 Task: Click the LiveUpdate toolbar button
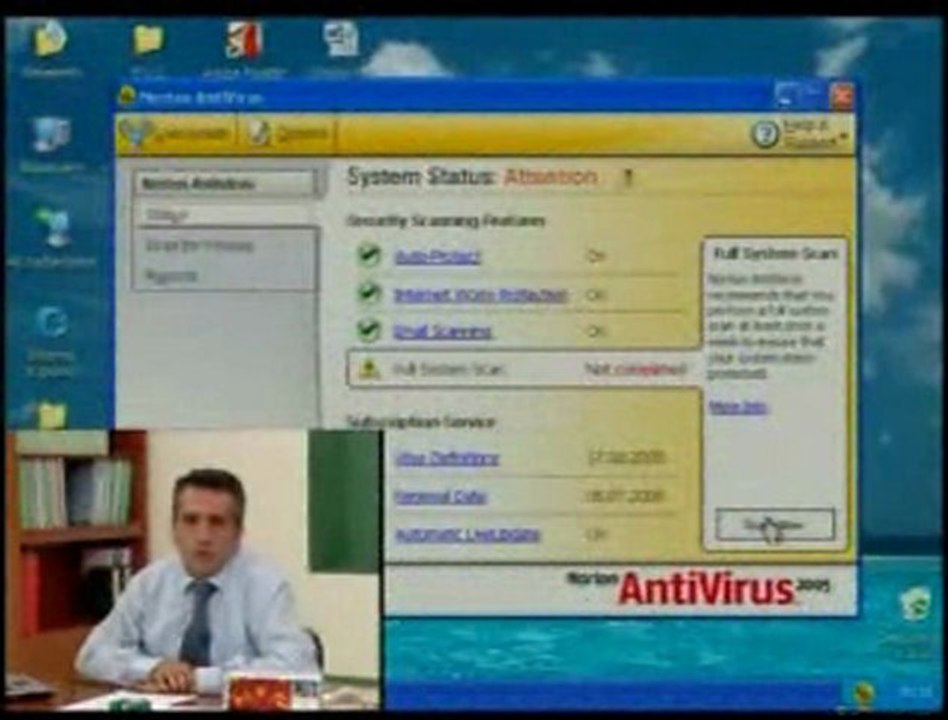(x=175, y=134)
